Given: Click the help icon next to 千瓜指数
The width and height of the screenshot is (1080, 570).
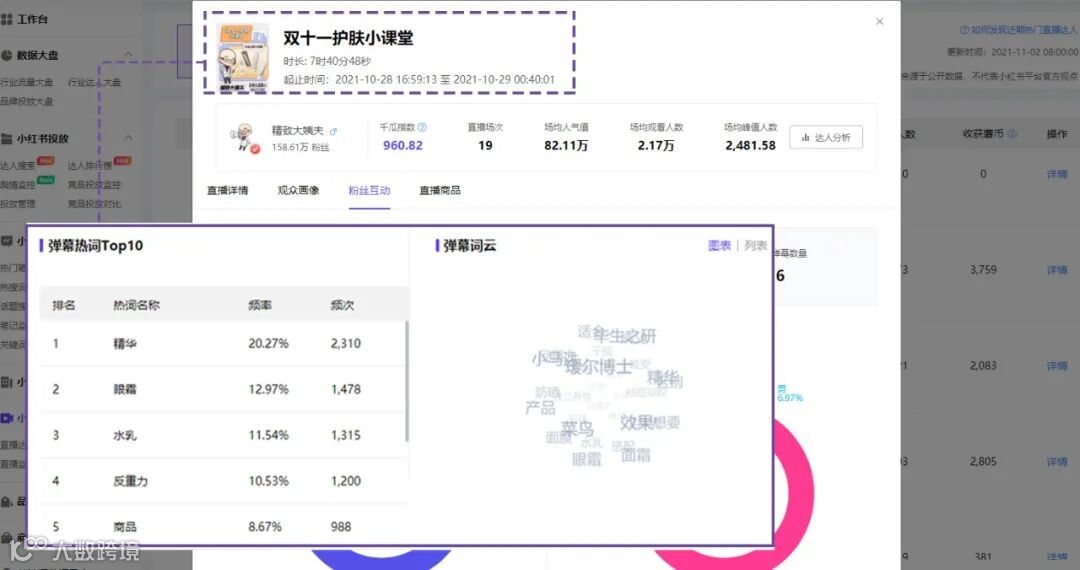Looking at the screenshot, I should point(422,127).
